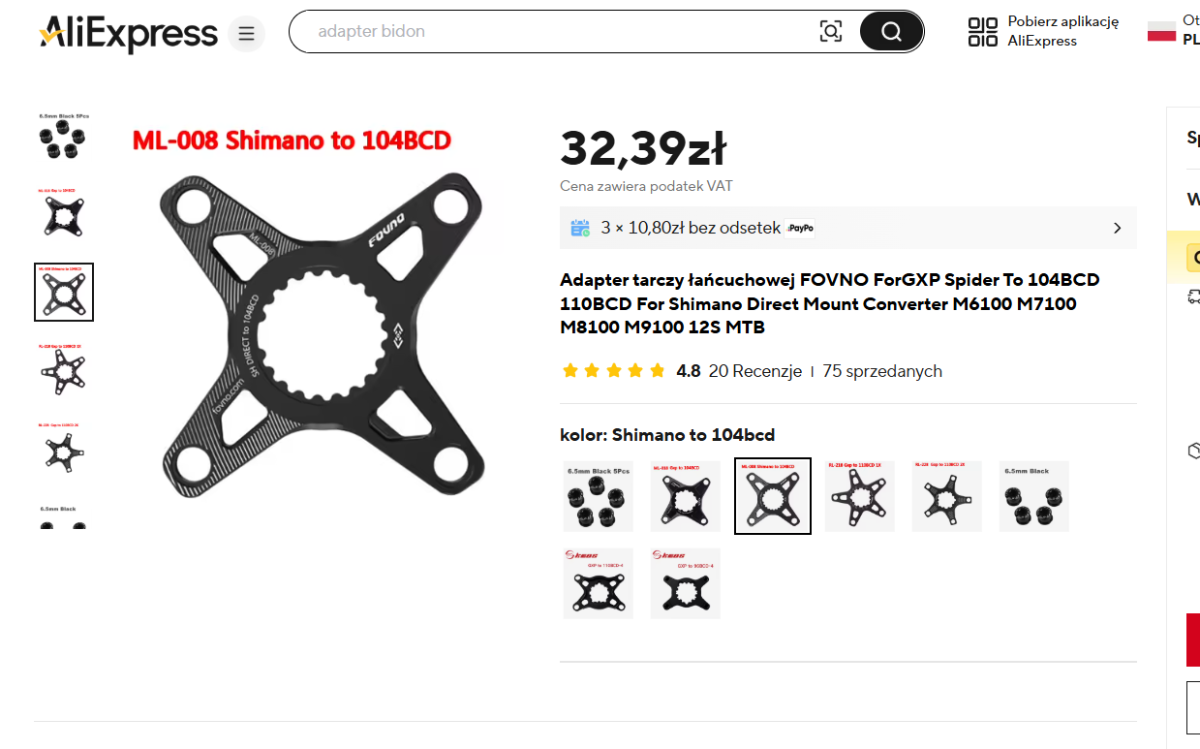Viewport: 1200px width, 749px height.
Task: Choose the 8.5mm Black bolts variant
Action: click(x=1034, y=496)
